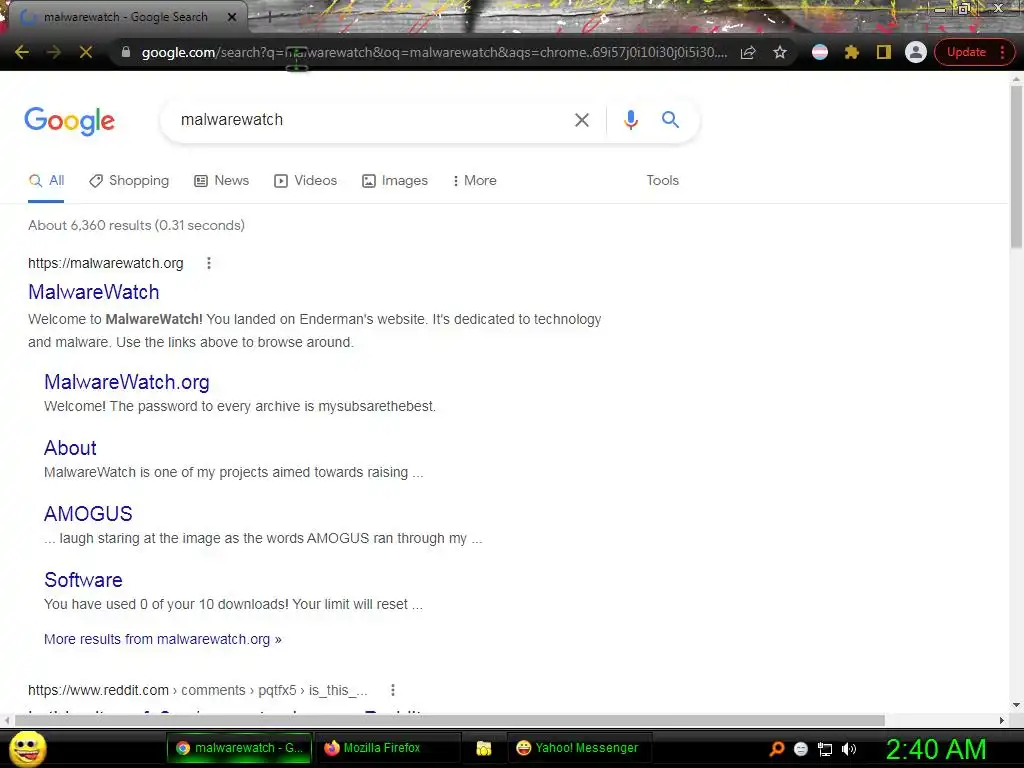Screen dimensions: 1024x768
Task: Click More results from malwarewatch.org
Action: click(163, 639)
